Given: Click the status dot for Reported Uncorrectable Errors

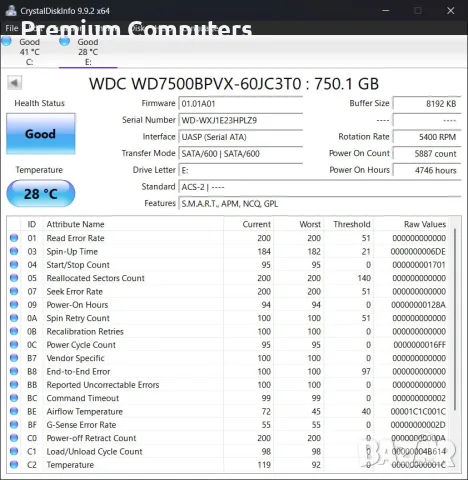Looking at the screenshot, I should coord(14,384).
